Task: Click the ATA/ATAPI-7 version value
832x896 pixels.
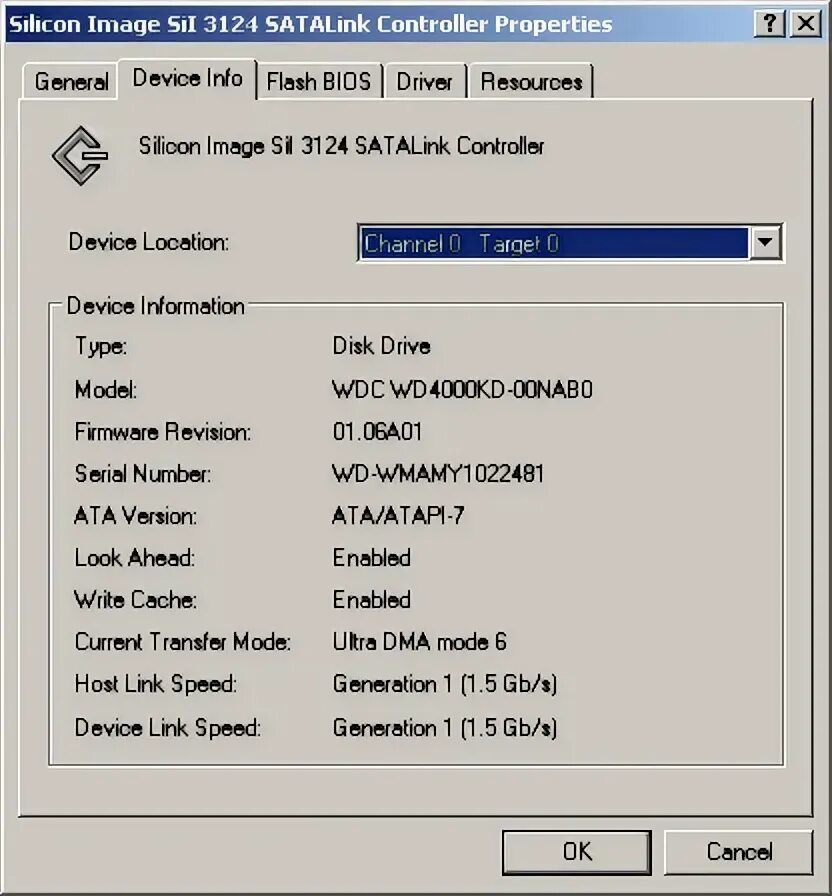Action: click(x=398, y=516)
